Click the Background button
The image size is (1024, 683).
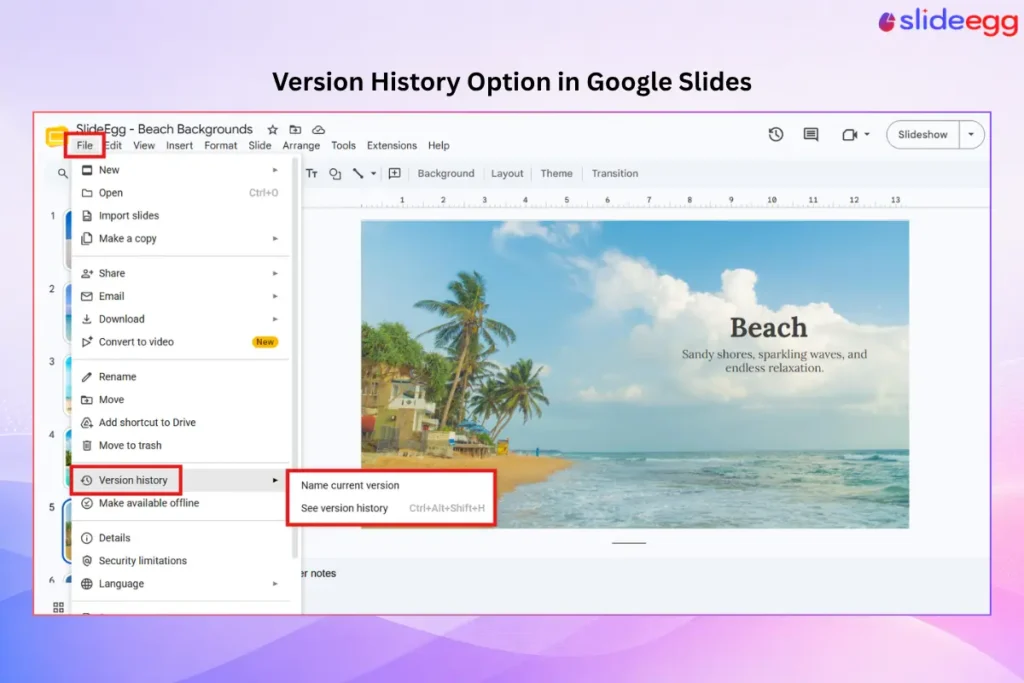446,174
